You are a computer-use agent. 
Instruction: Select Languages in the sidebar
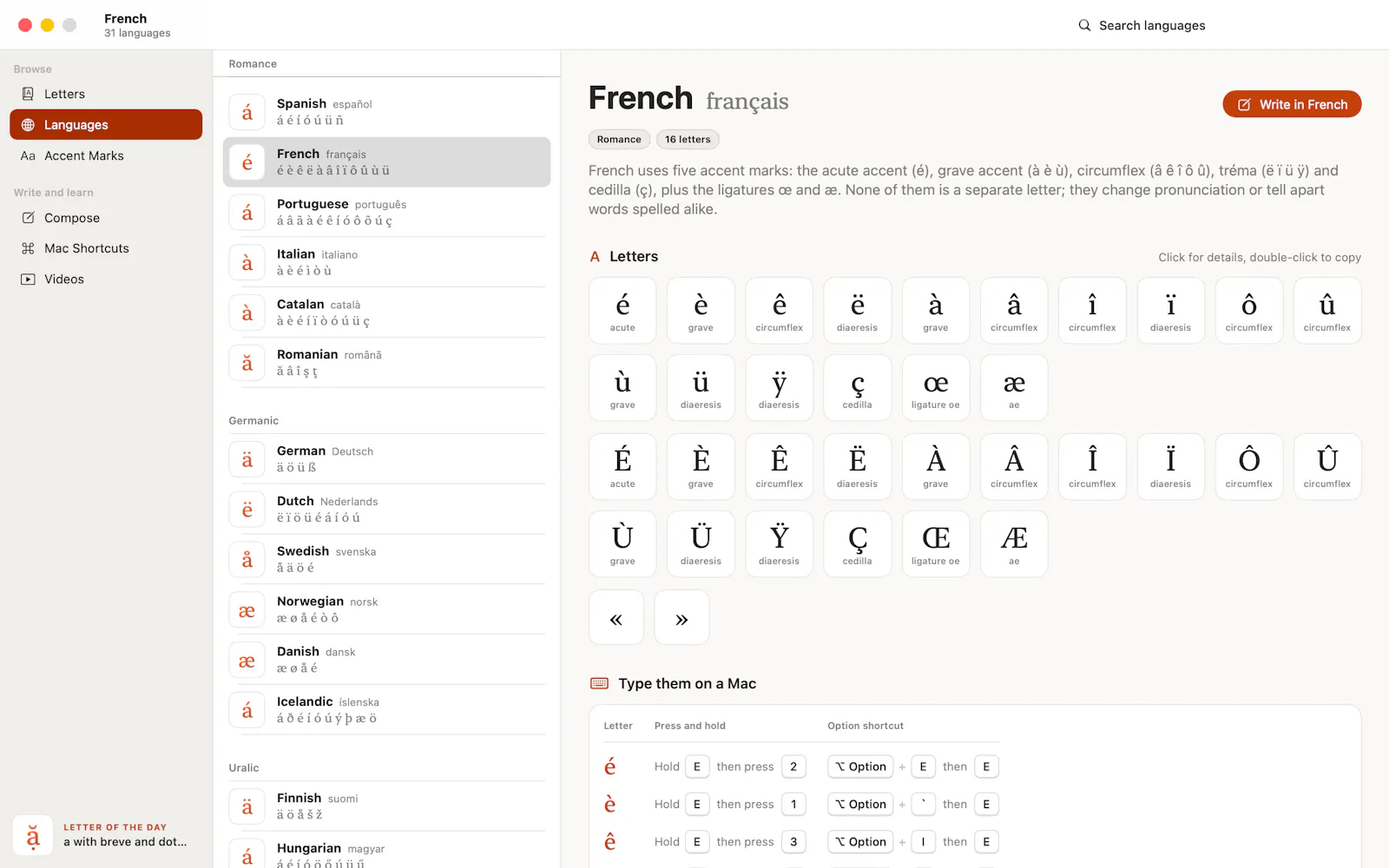coord(106,124)
